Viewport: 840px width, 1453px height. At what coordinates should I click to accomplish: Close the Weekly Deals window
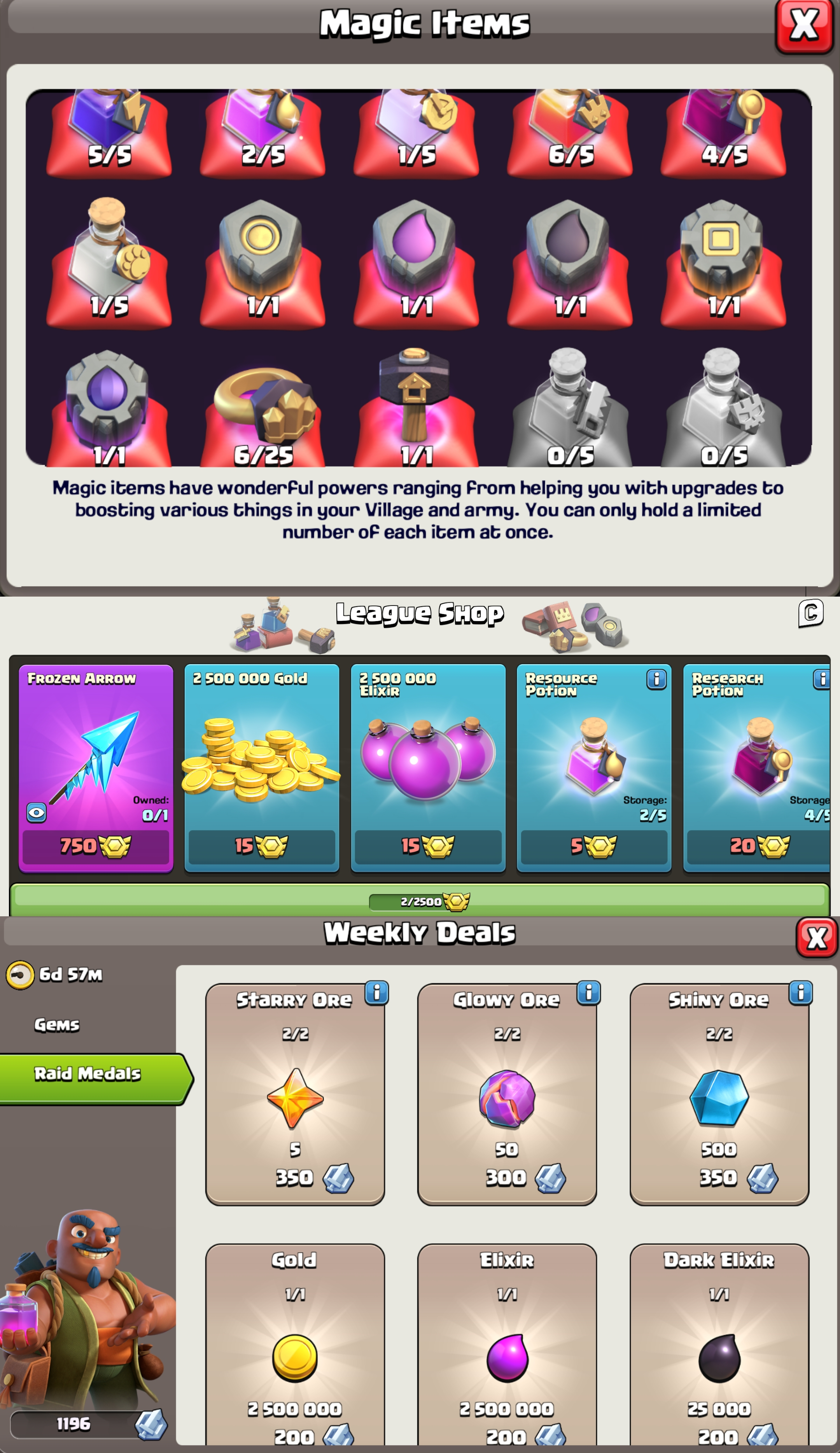pyautogui.click(x=816, y=938)
